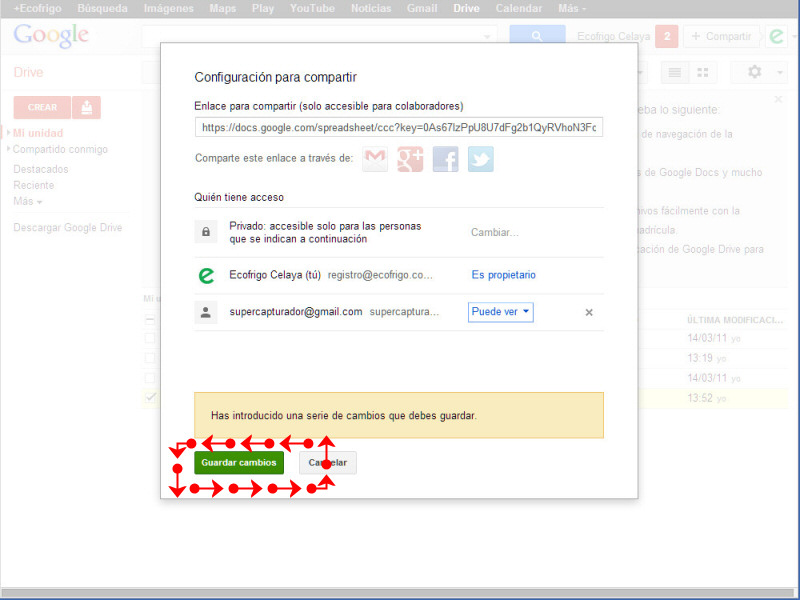Open Búsqueda in the top bar

coord(103,9)
